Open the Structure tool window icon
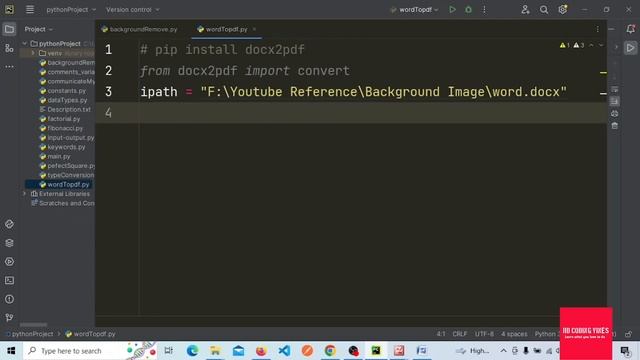The image size is (640, 360). pyautogui.click(x=9, y=48)
